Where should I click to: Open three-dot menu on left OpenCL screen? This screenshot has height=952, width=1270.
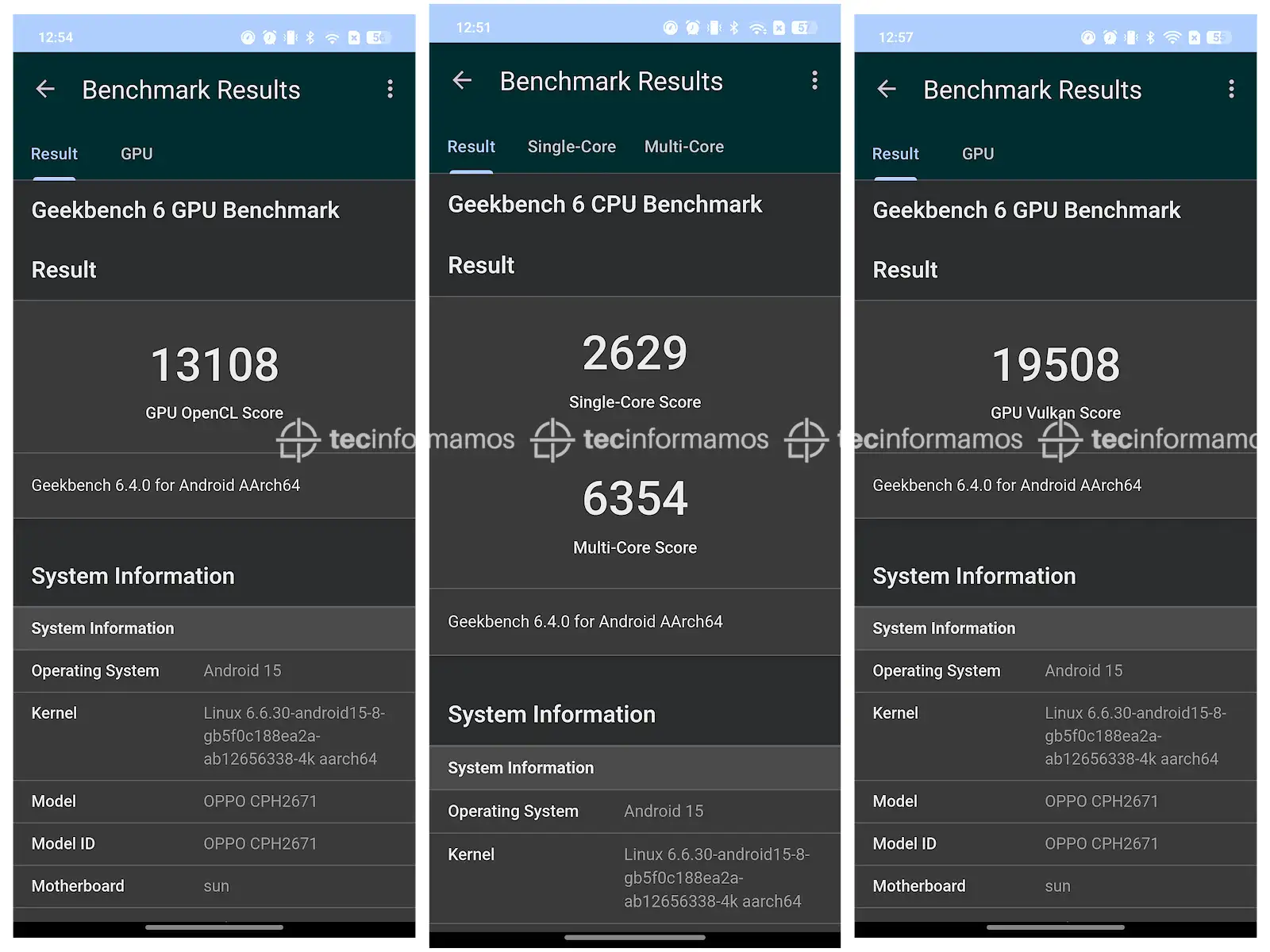point(390,90)
